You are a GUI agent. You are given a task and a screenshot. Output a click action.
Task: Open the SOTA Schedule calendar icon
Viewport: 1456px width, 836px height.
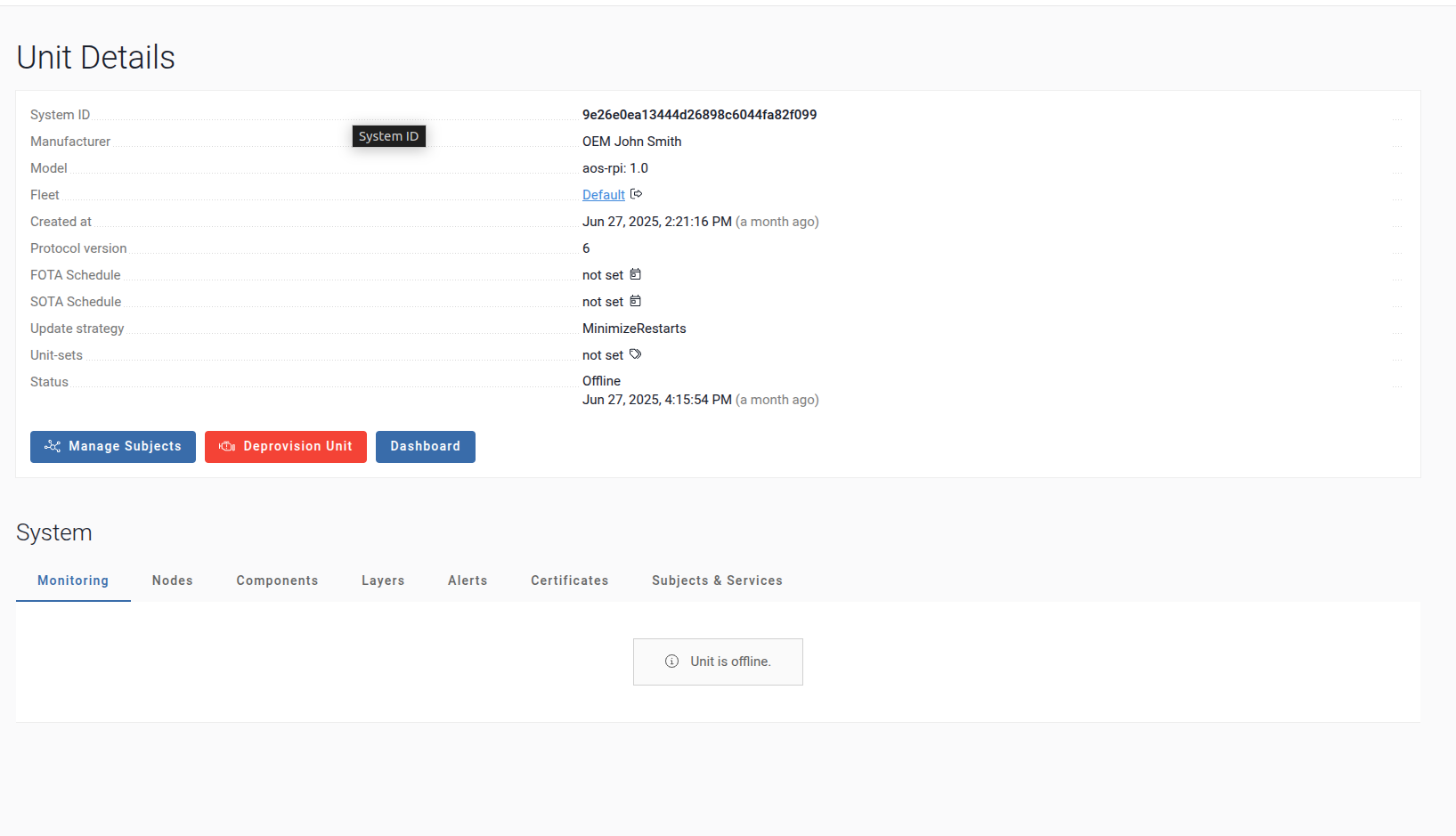(635, 301)
